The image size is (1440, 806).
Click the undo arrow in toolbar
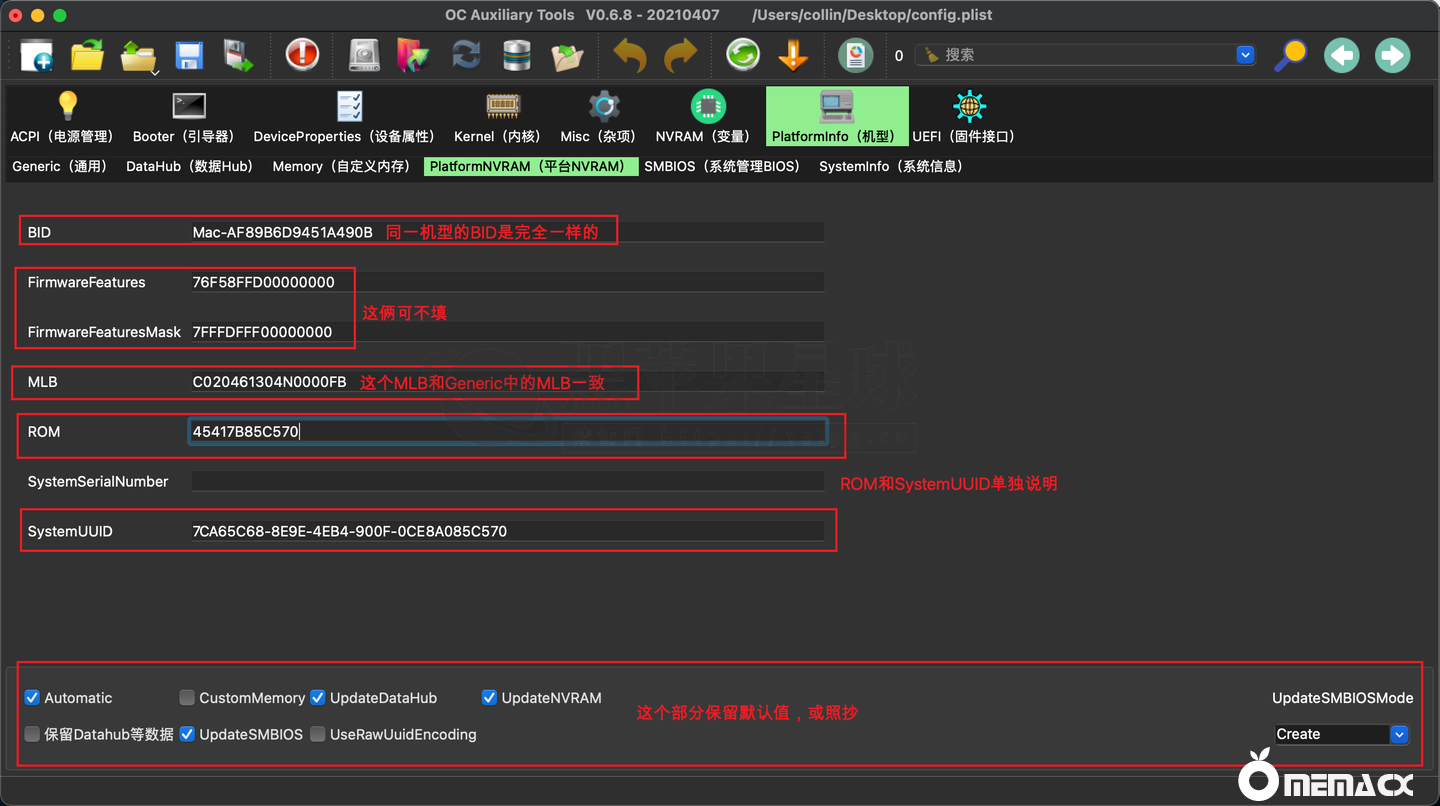click(x=630, y=55)
